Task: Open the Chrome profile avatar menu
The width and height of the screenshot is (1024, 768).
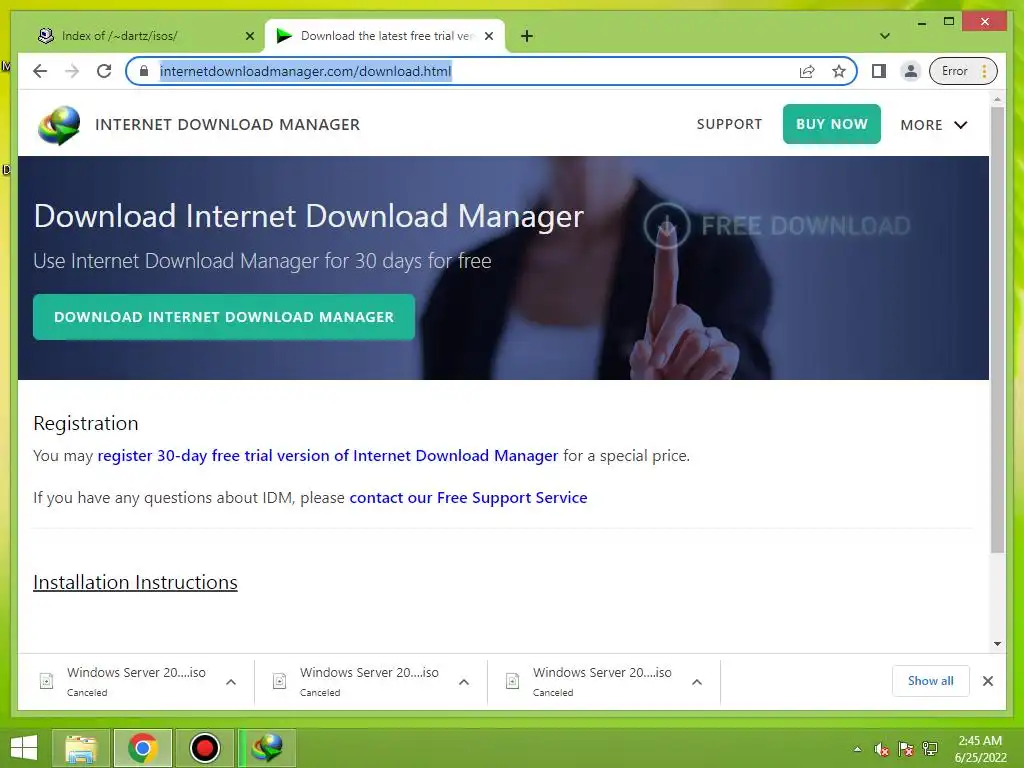Action: point(910,71)
